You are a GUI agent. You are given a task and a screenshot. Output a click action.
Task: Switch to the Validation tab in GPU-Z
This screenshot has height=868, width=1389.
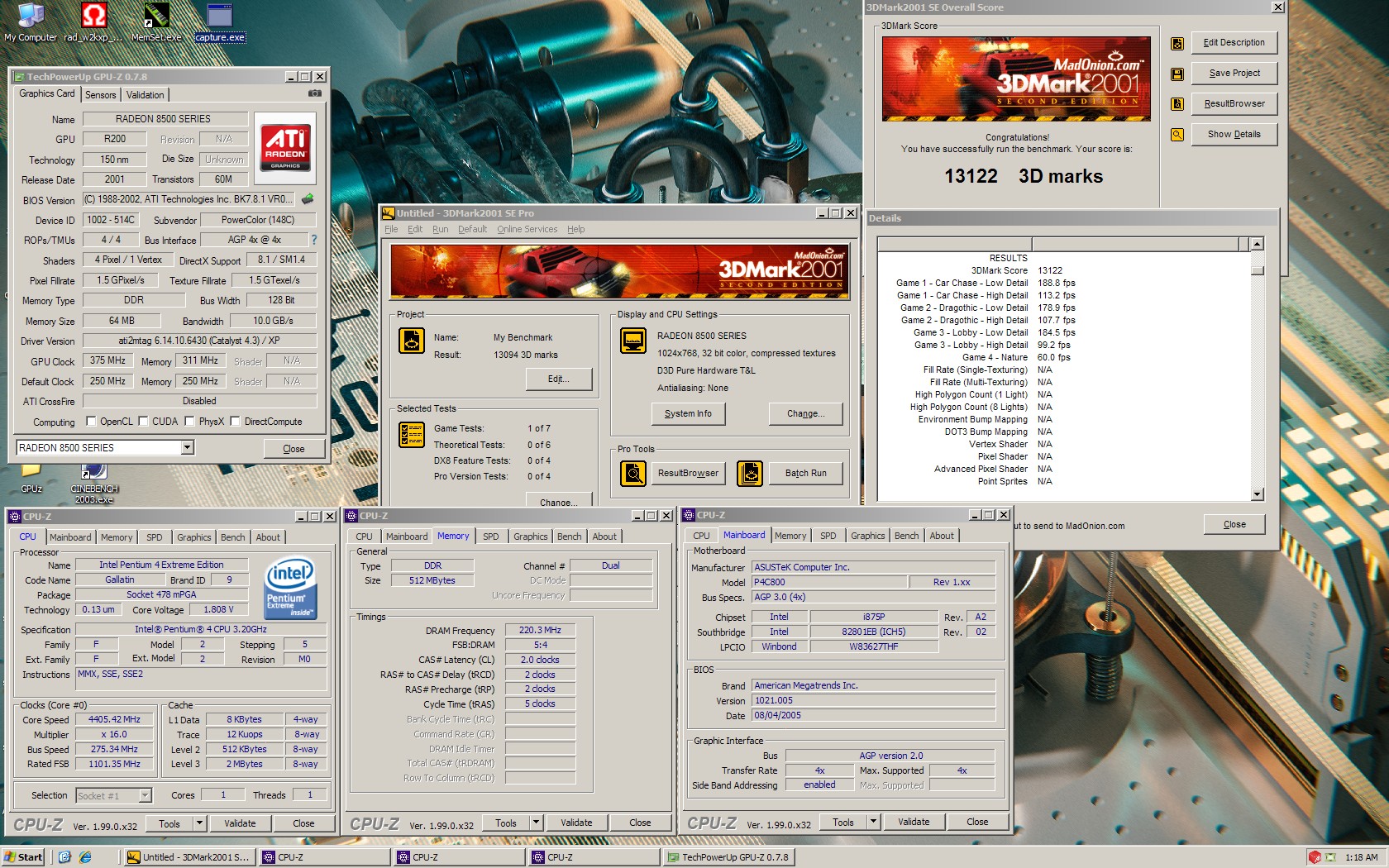pos(146,95)
